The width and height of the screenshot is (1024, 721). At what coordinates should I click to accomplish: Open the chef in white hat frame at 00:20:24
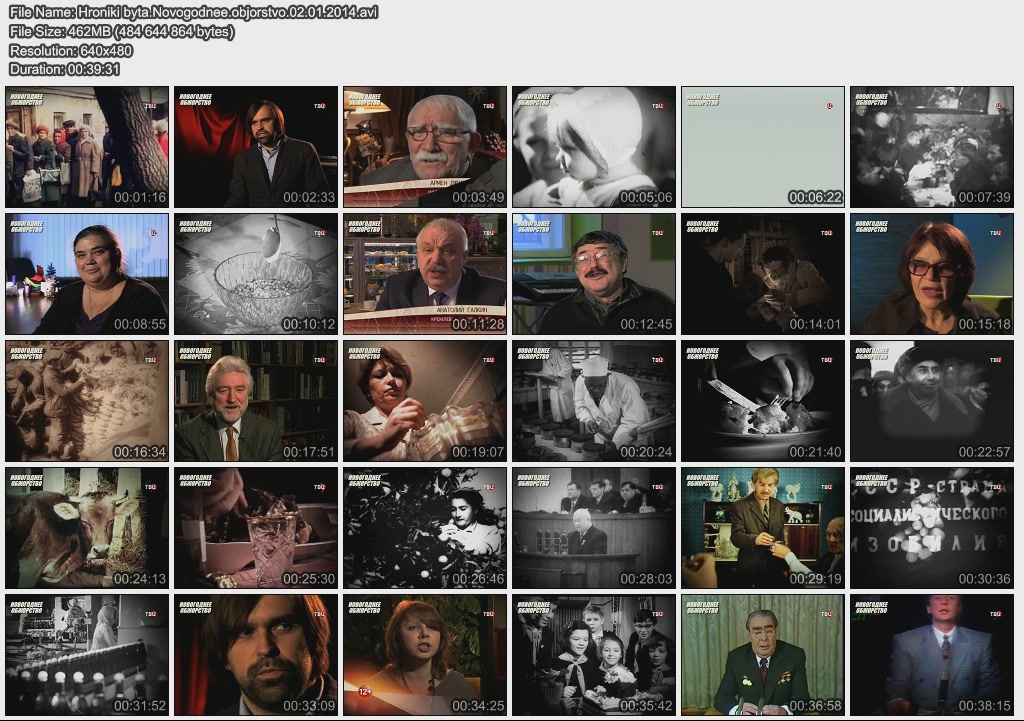(594, 401)
